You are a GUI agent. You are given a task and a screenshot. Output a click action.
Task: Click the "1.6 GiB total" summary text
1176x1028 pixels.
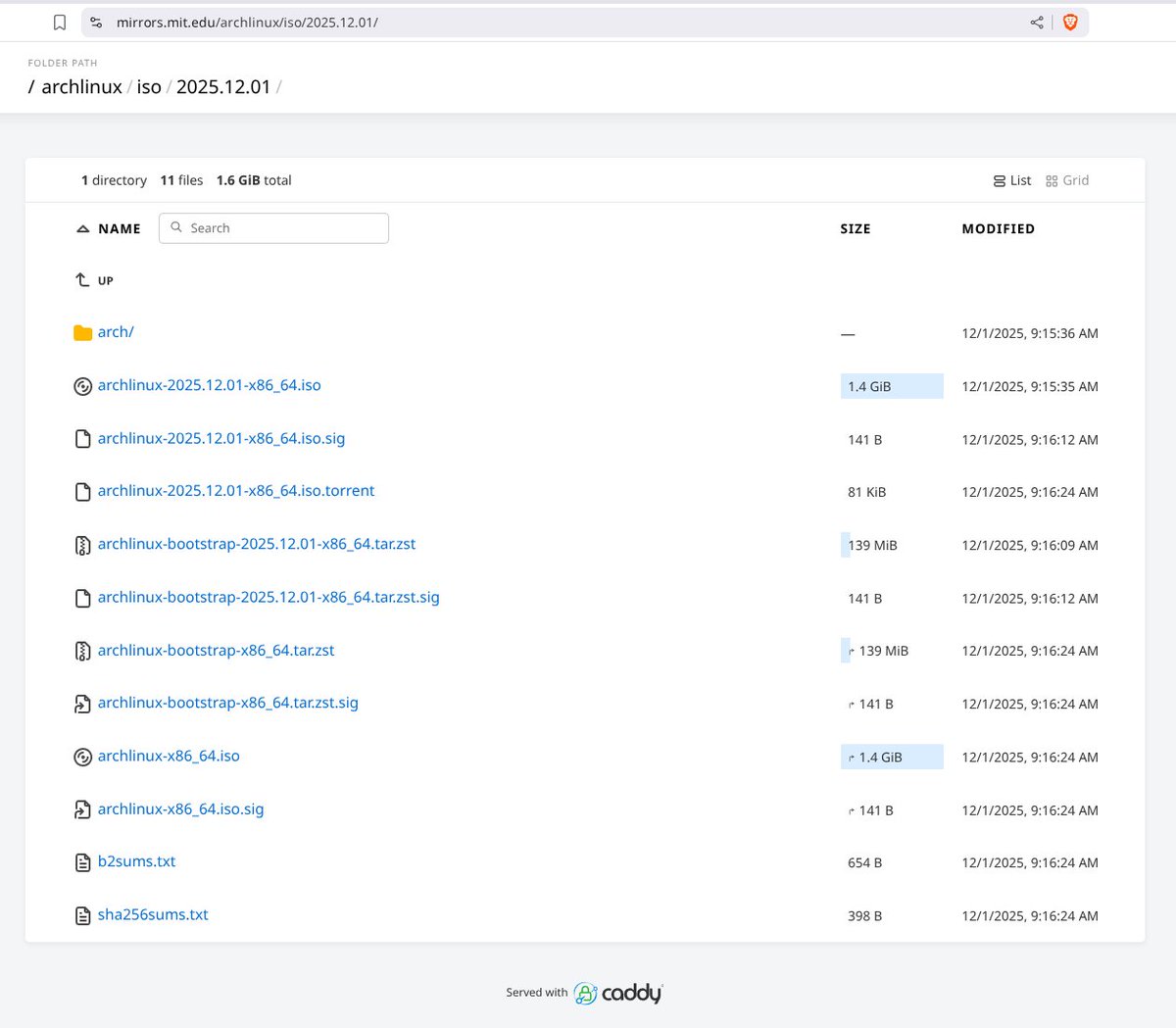pos(254,180)
